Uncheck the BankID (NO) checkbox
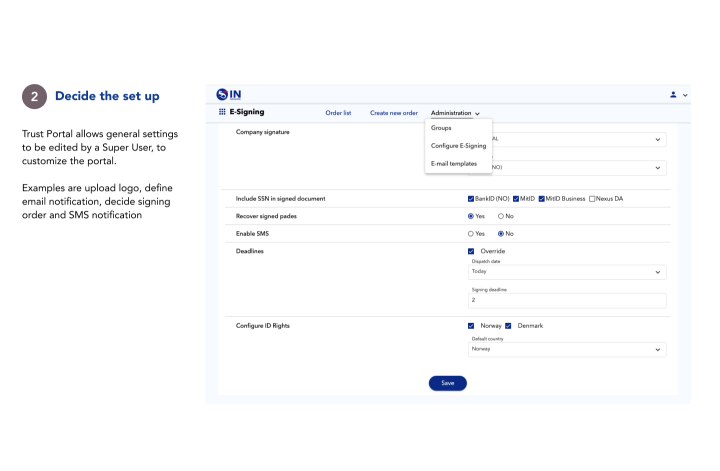This screenshot has width=720, height=471. pyautogui.click(x=471, y=198)
